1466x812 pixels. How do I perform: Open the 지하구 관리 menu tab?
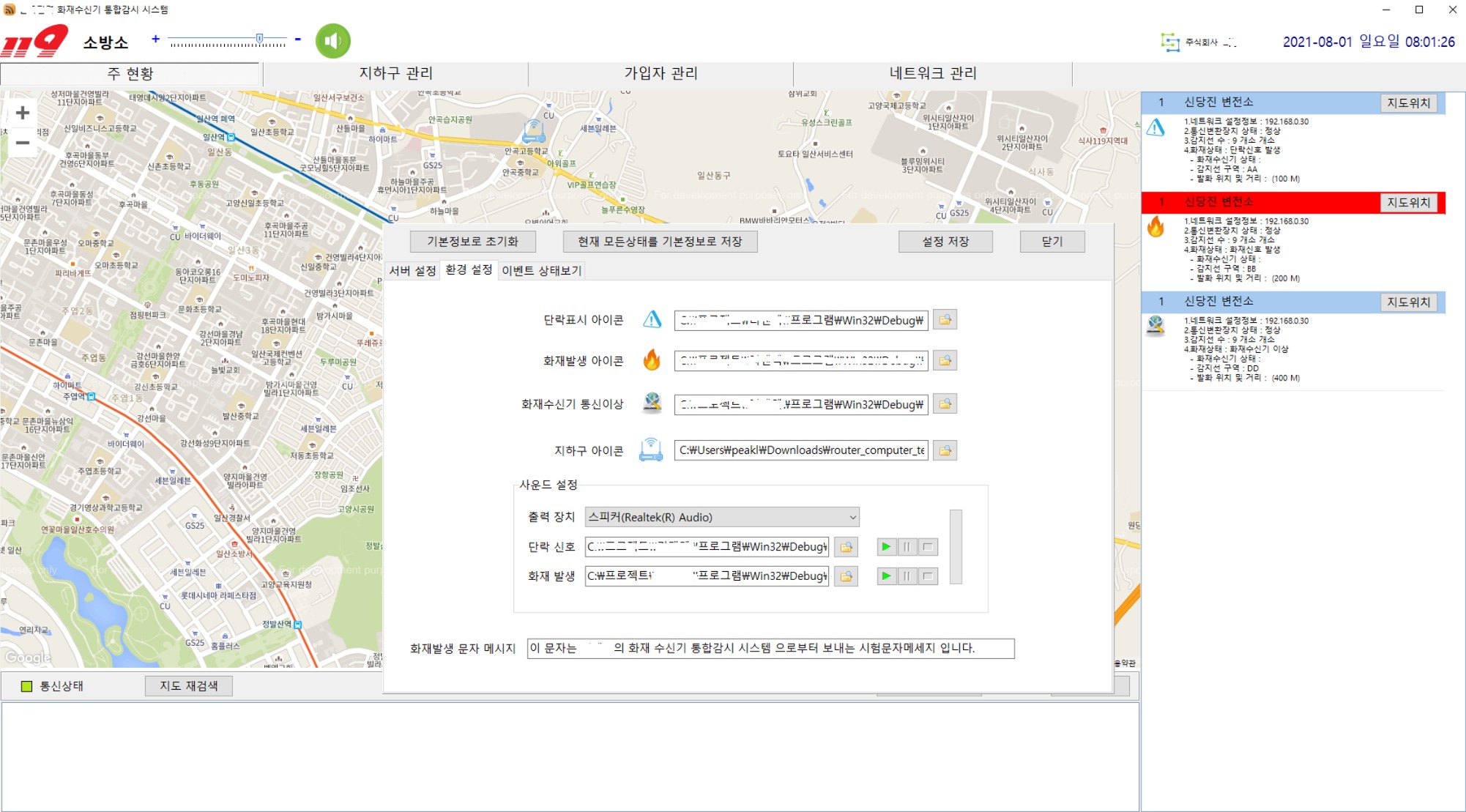pos(395,73)
